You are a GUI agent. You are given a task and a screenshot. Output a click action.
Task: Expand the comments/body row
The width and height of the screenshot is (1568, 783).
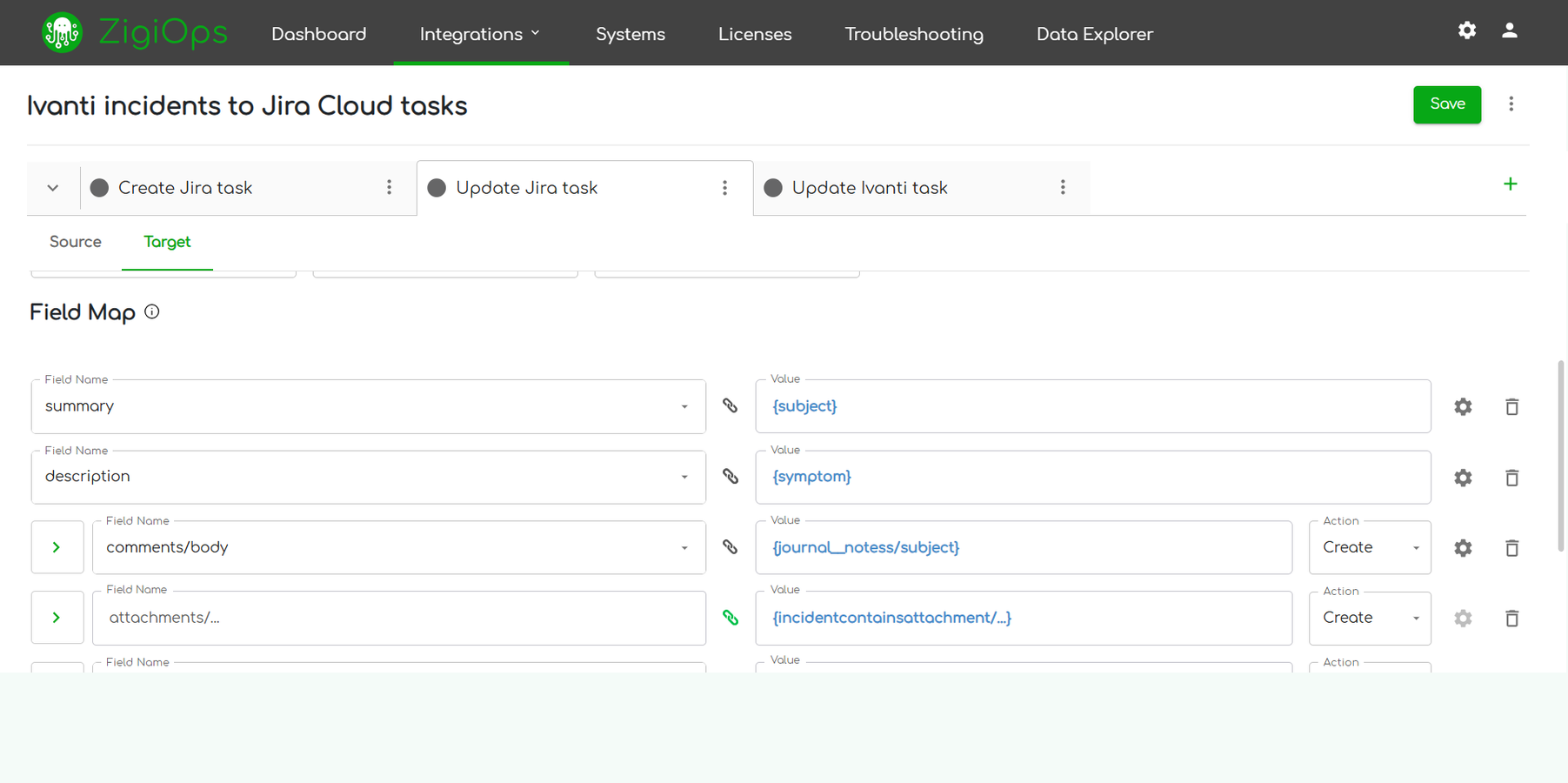[57, 547]
